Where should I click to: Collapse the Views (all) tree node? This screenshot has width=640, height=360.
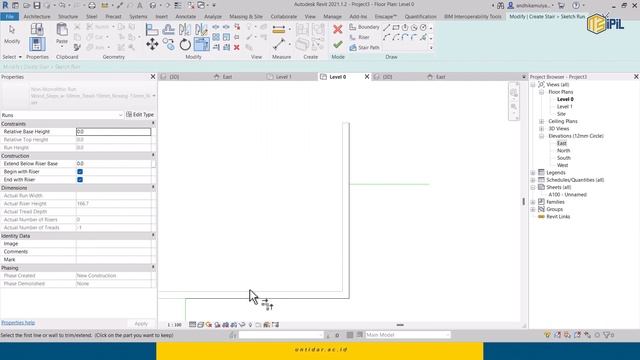[x=533, y=84]
